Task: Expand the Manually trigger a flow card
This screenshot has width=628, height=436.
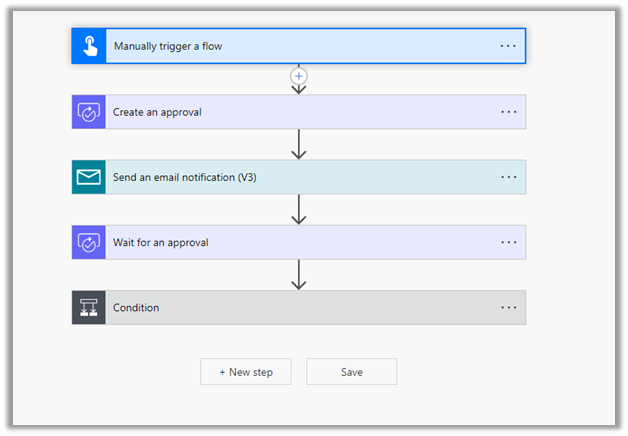Action: click(300, 47)
